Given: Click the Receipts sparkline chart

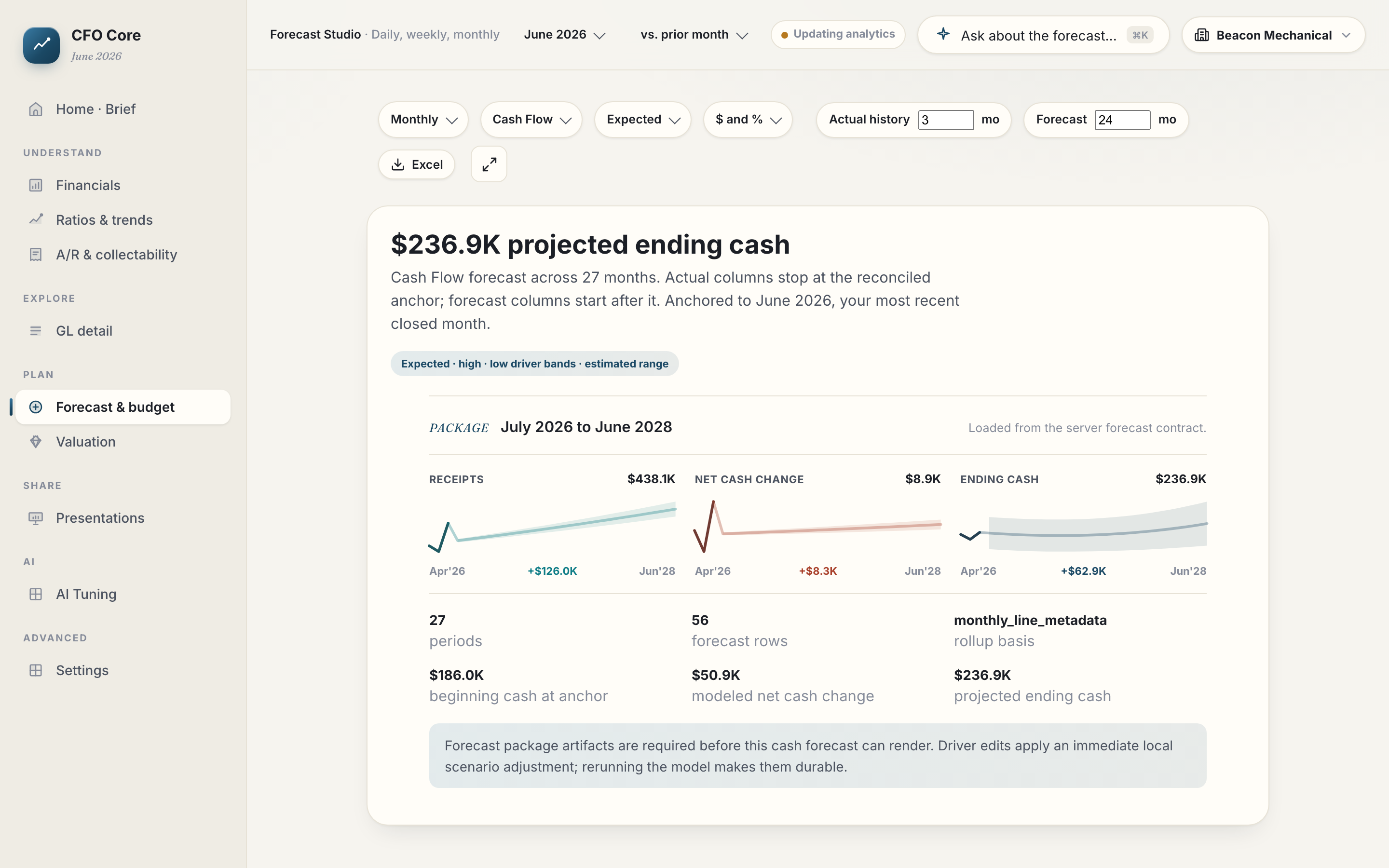Looking at the screenshot, I should [x=552, y=527].
